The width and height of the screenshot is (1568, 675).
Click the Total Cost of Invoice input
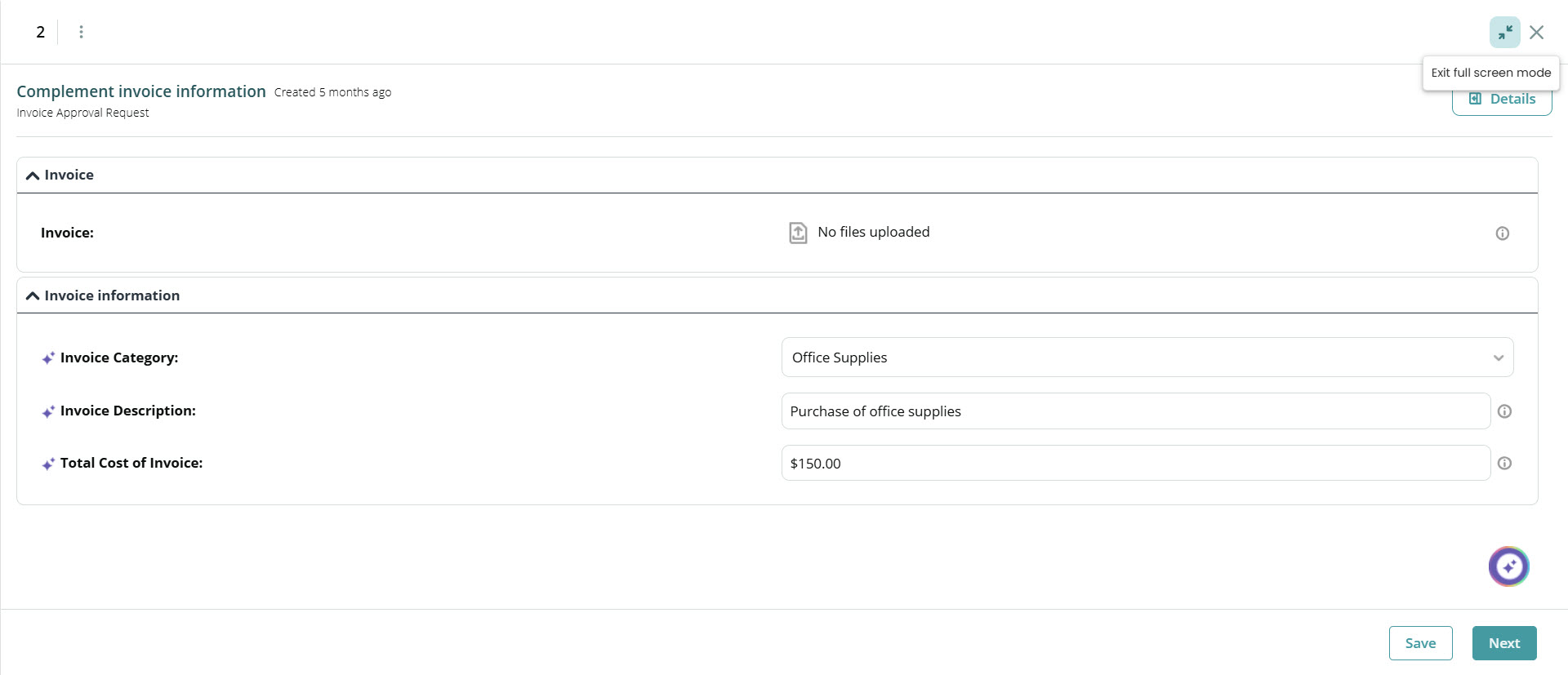[x=1135, y=464]
